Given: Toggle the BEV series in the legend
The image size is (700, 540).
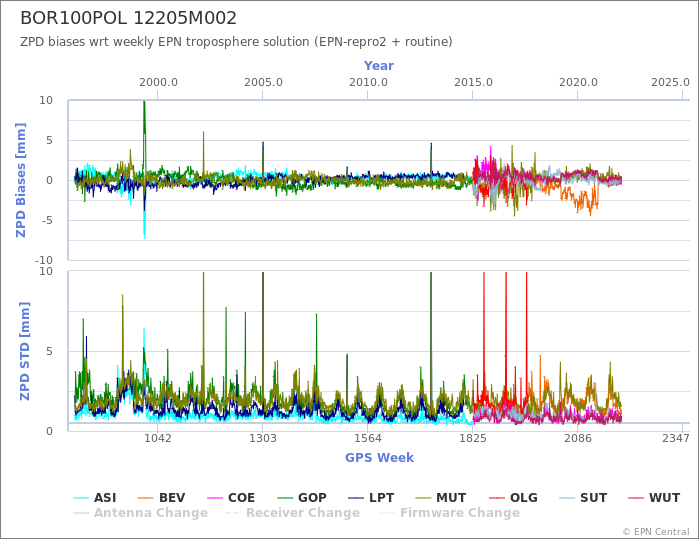Looking at the screenshot, I should pos(161,498).
